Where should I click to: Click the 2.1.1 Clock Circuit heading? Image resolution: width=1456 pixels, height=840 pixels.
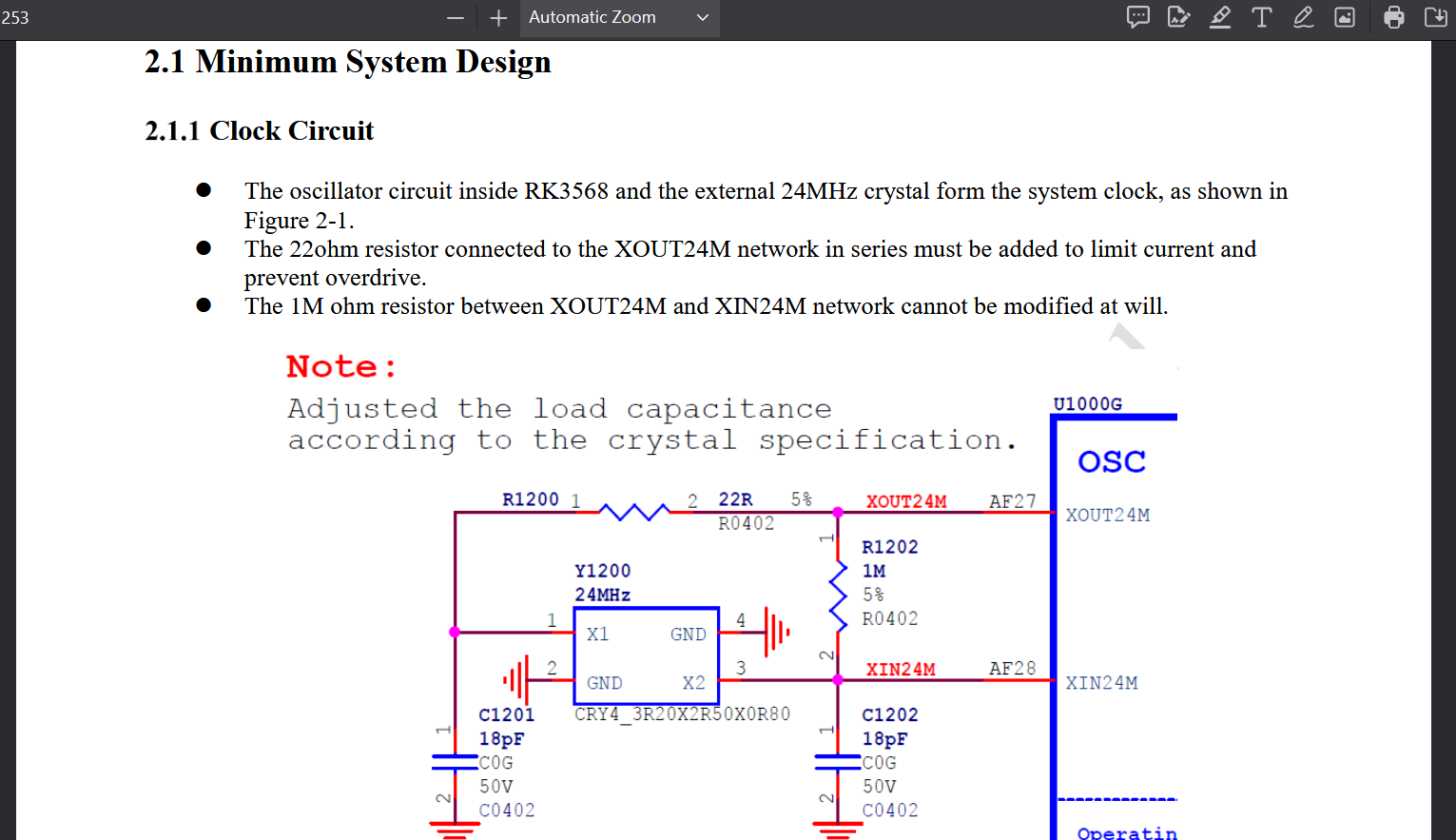click(259, 130)
